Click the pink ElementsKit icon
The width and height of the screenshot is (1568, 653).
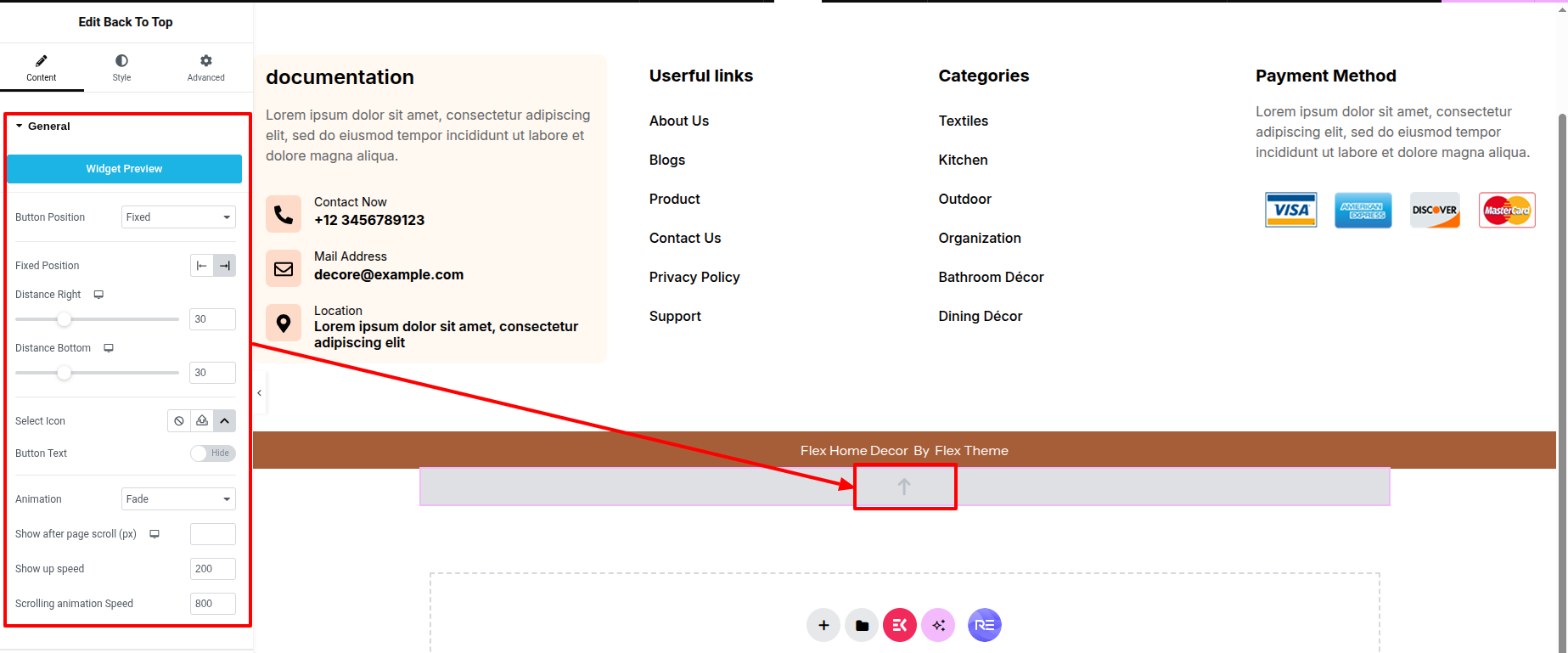click(x=899, y=625)
